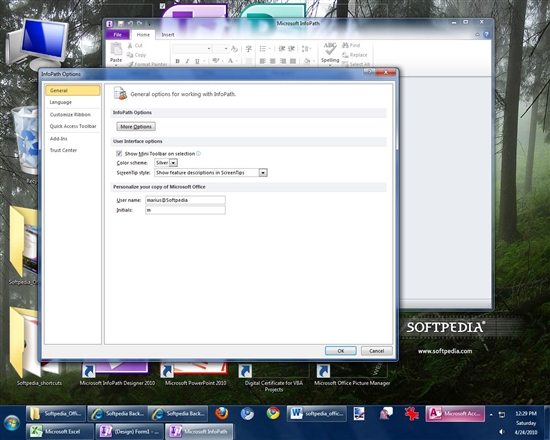
Task: Click the volume speaker icon in tray
Action: click(502, 432)
